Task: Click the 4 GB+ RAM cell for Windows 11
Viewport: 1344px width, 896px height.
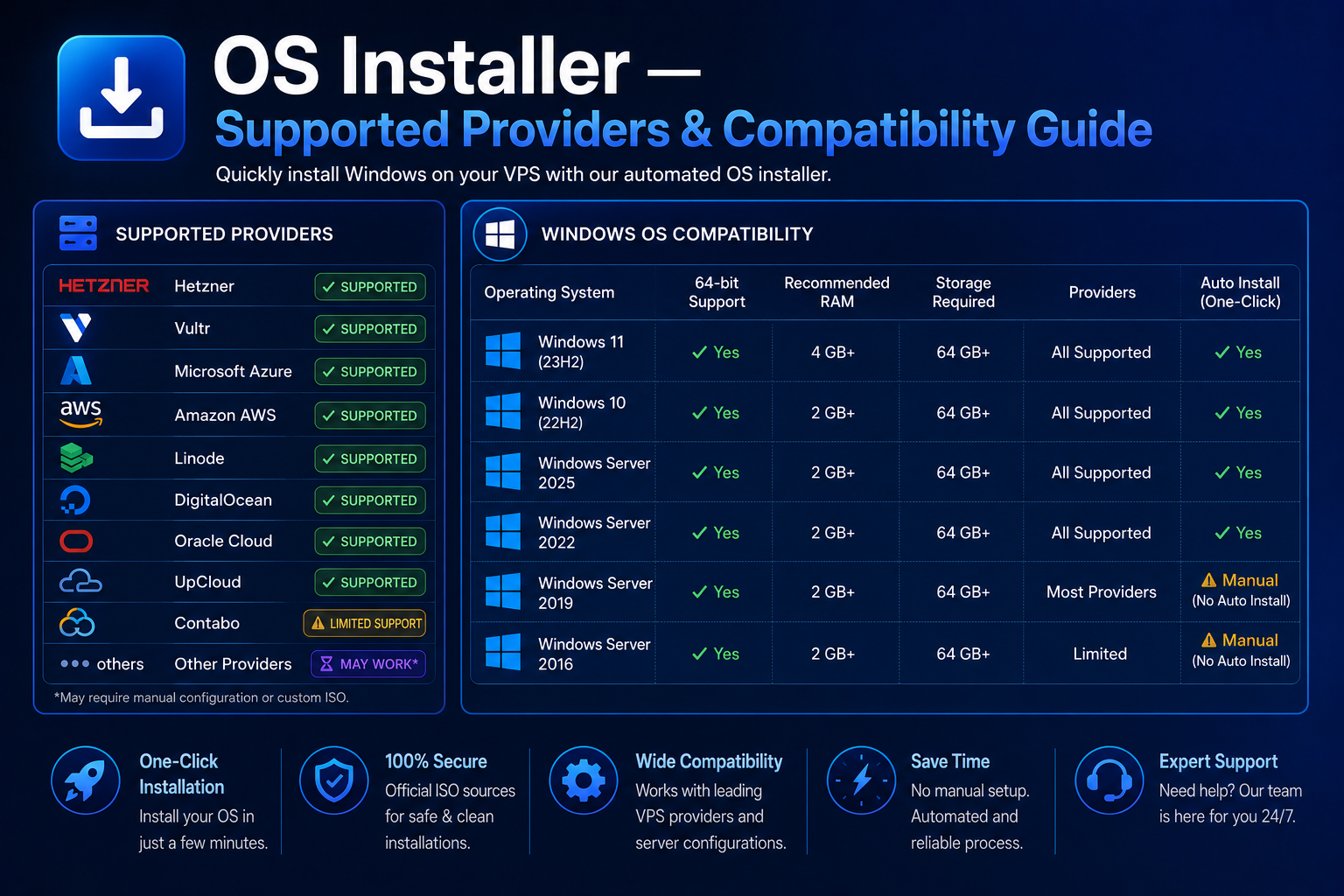Action: coord(833,353)
